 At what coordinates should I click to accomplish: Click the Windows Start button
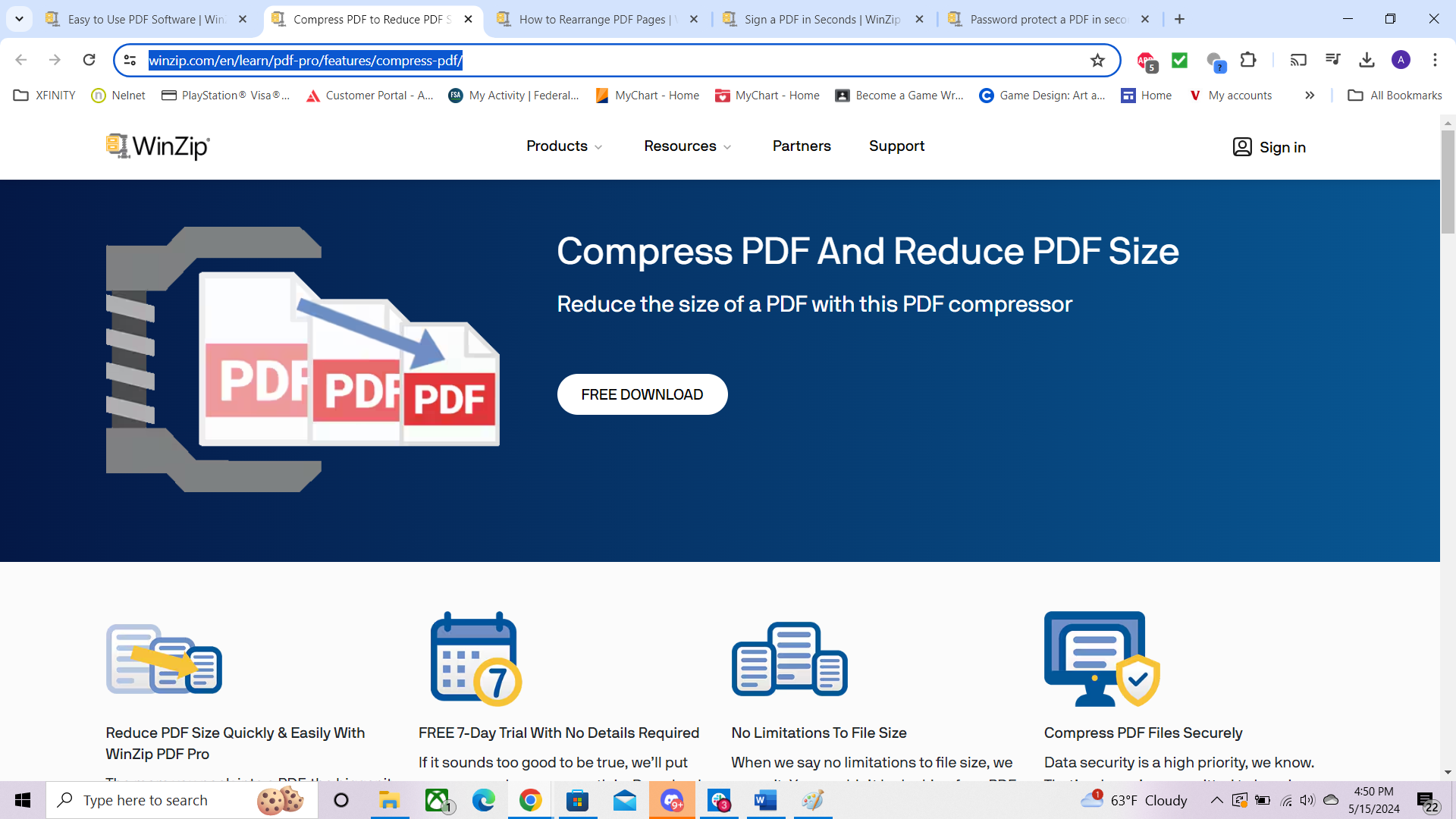23,800
